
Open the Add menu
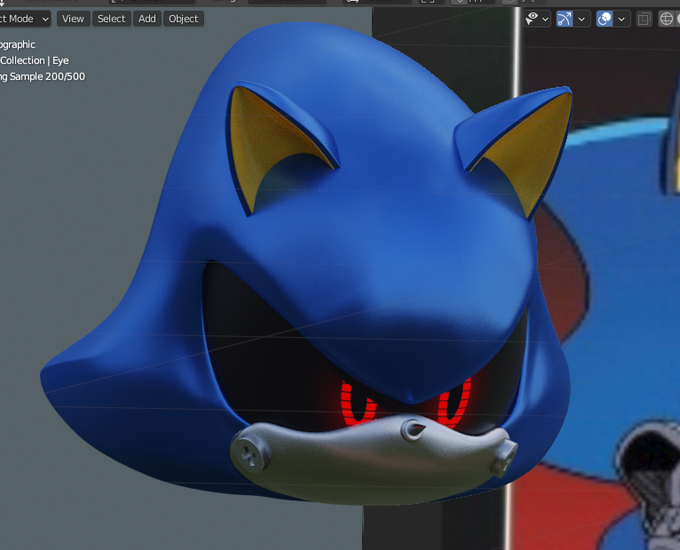point(147,19)
